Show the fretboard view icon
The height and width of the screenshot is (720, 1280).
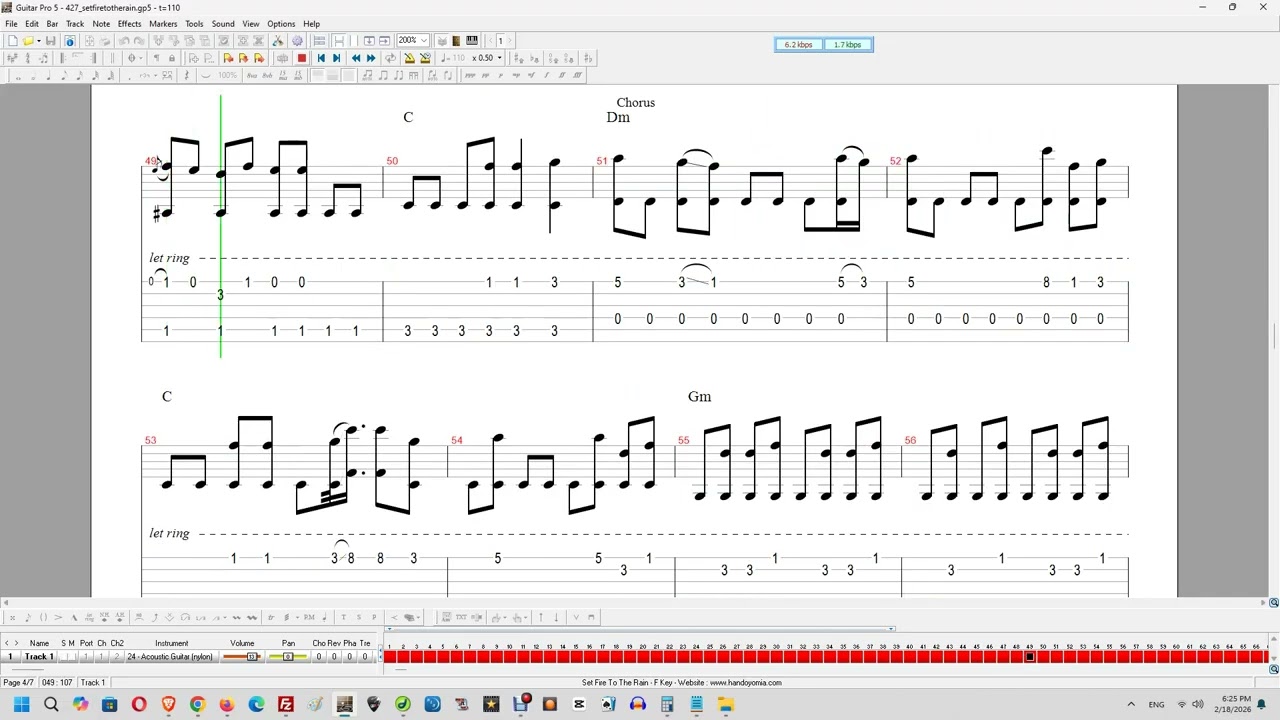456,41
